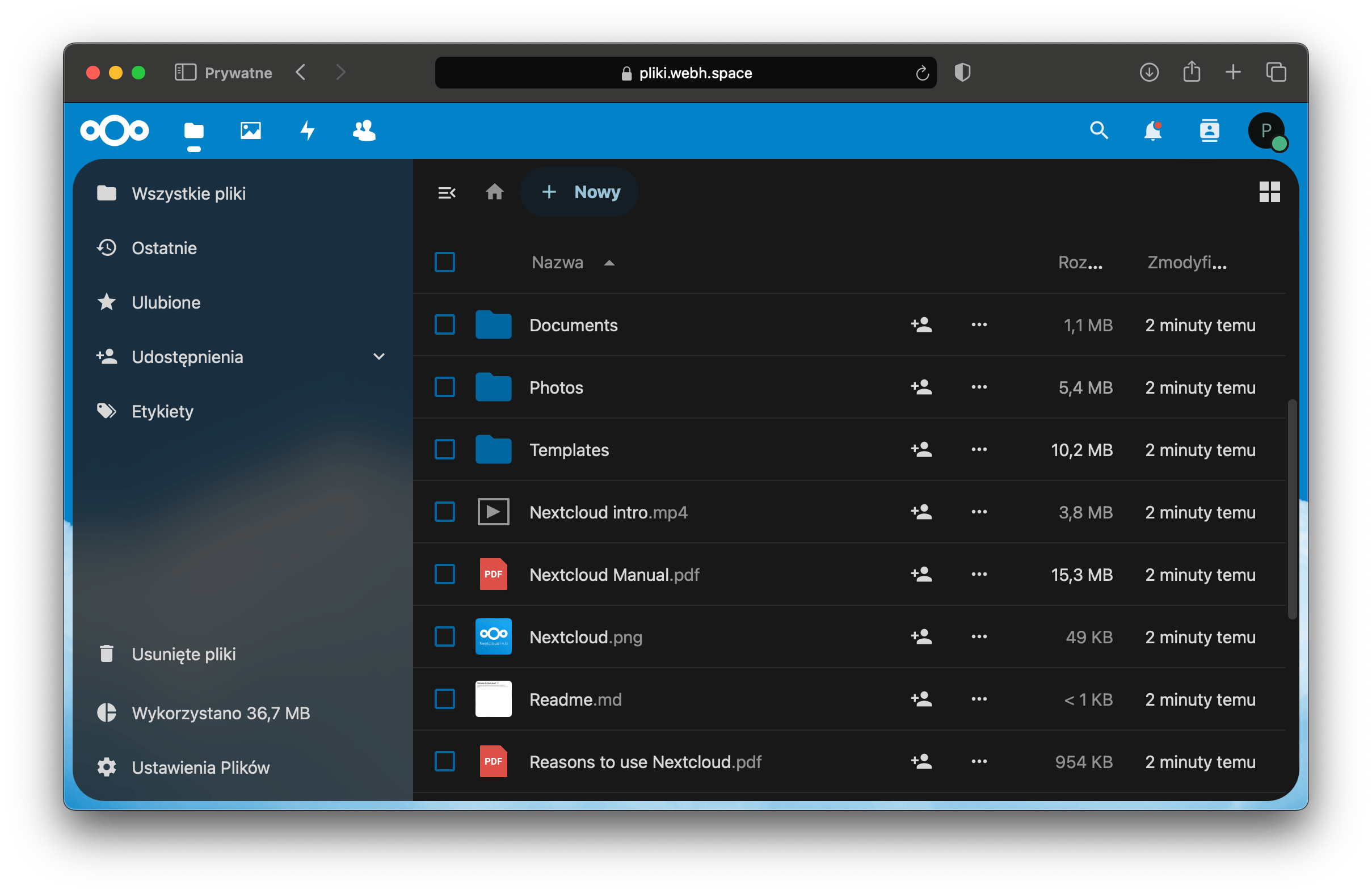Screen dimensions: 1372x894
Task: Open the Files app icon
Action: 193,132
